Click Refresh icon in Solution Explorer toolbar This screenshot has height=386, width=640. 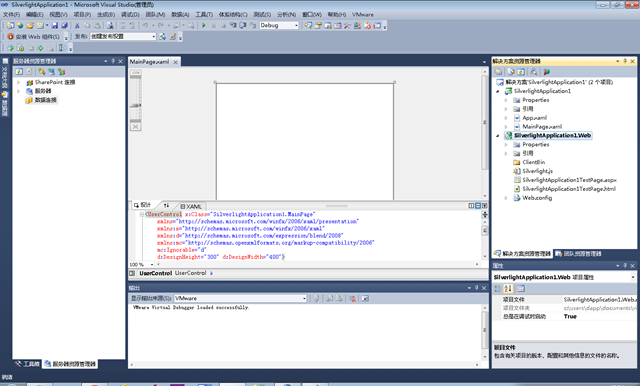coord(521,72)
